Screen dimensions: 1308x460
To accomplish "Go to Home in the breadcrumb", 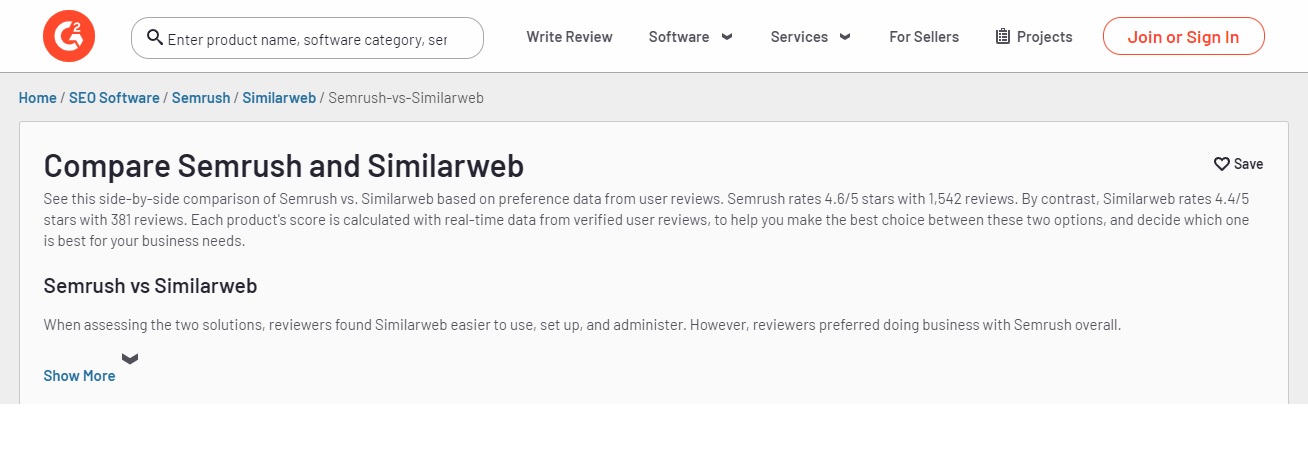I will click(38, 98).
